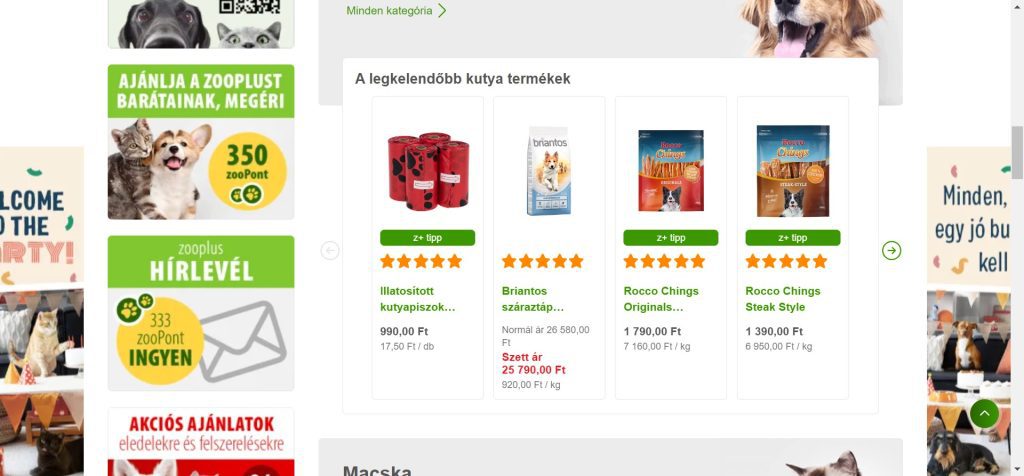Click the previous arrow on product carousel
Image resolution: width=1024 pixels, height=476 pixels.
(330, 251)
